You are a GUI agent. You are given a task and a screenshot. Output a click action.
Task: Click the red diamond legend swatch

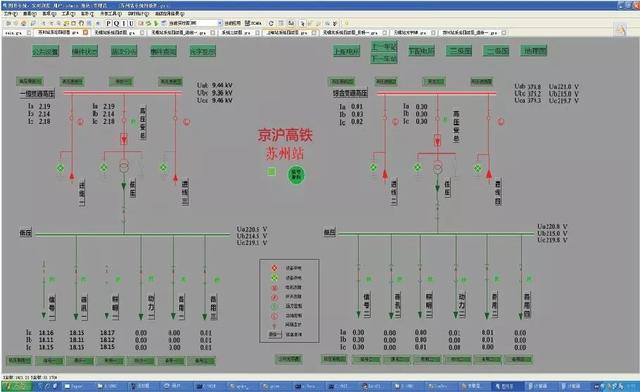(x=274, y=268)
